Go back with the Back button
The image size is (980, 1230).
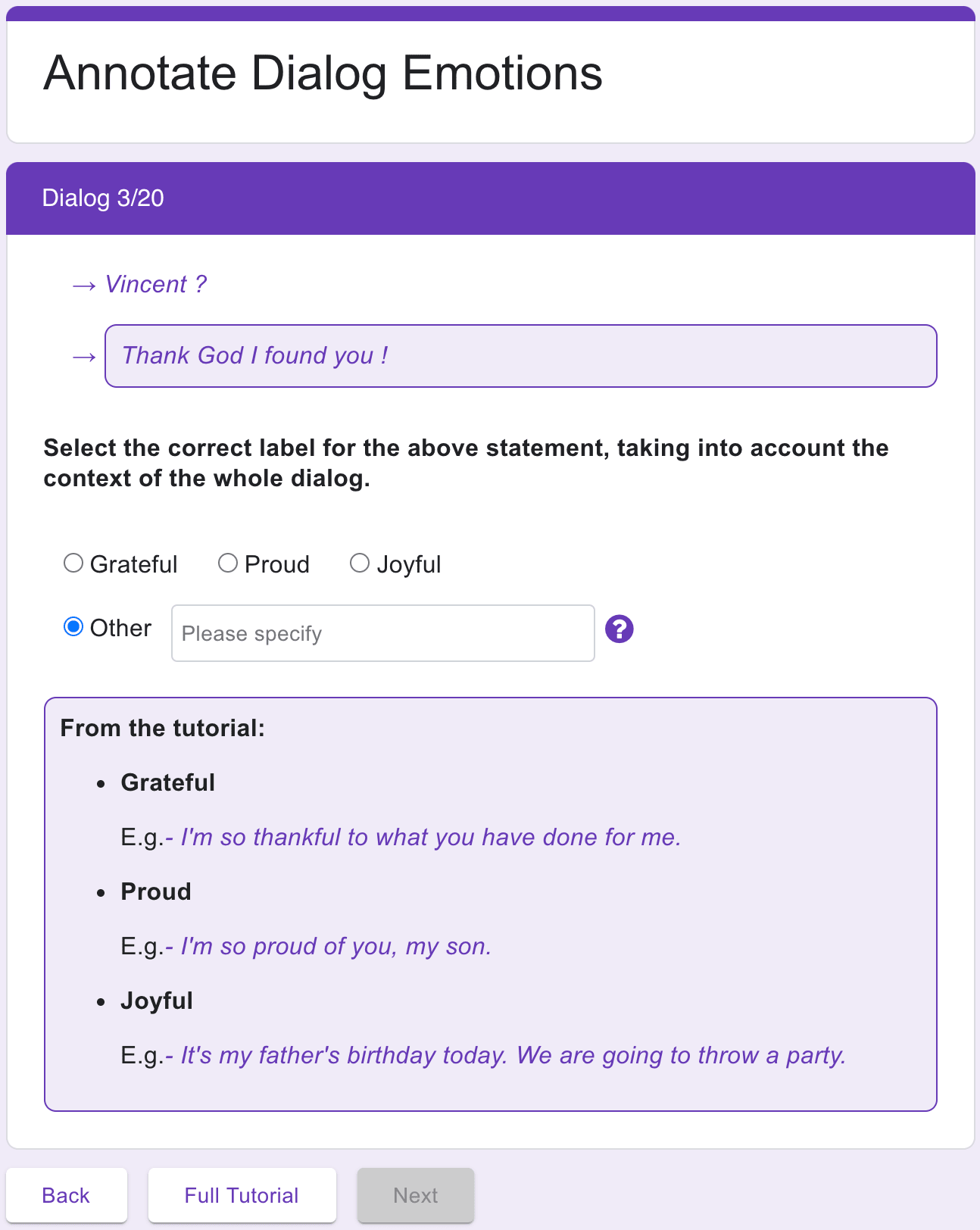click(67, 1195)
